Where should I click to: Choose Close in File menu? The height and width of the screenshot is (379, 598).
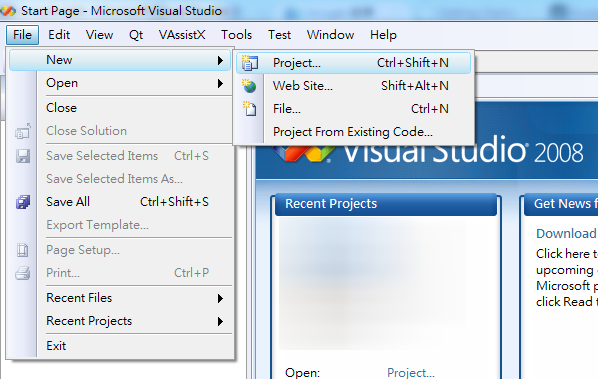[120, 108]
